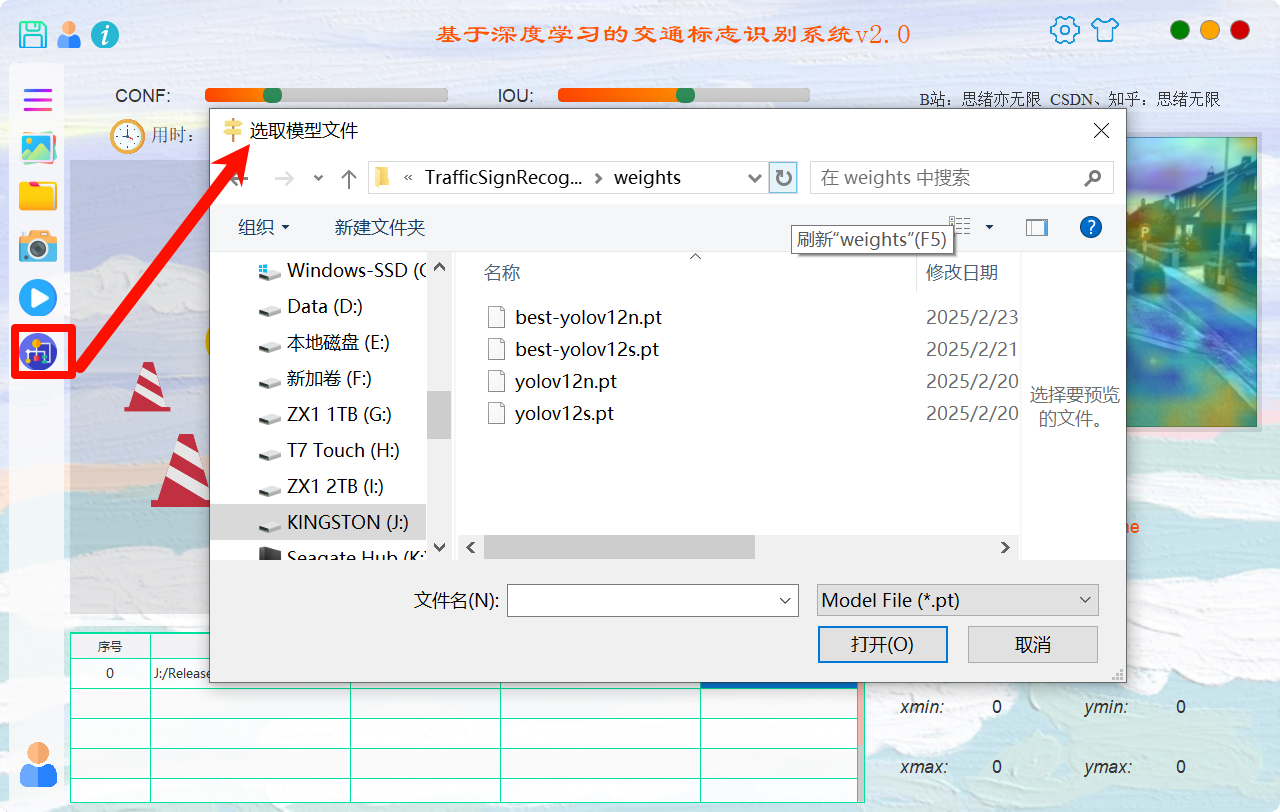This screenshot has height=812, width=1280.
Task: Expand the chevron between TrafficSignRecog and weights
Action: [599, 178]
